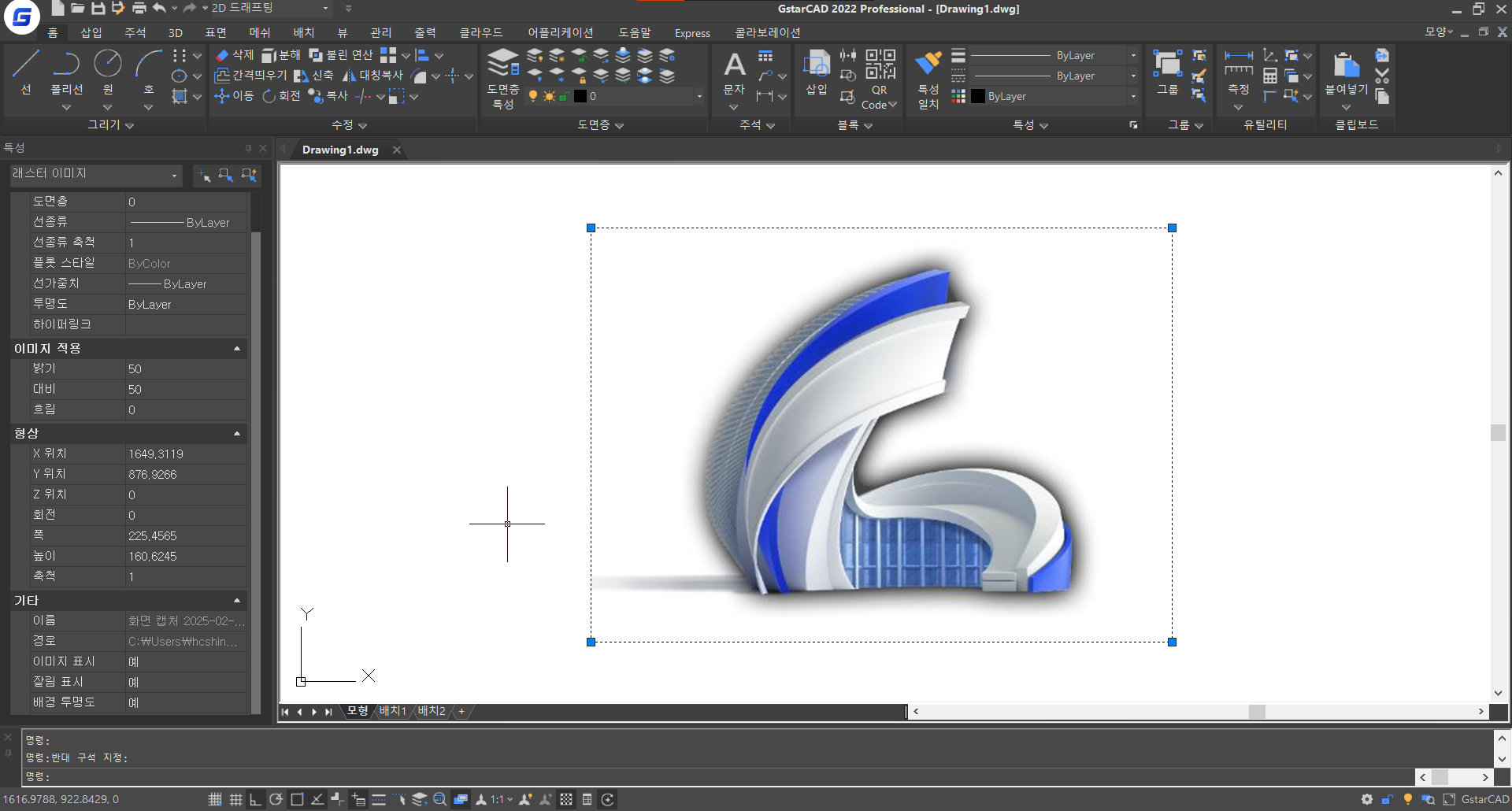Open the 모양 appearance menu
Image resolution: width=1512 pixels, height=811 pixels.
tap(1438, 32)
